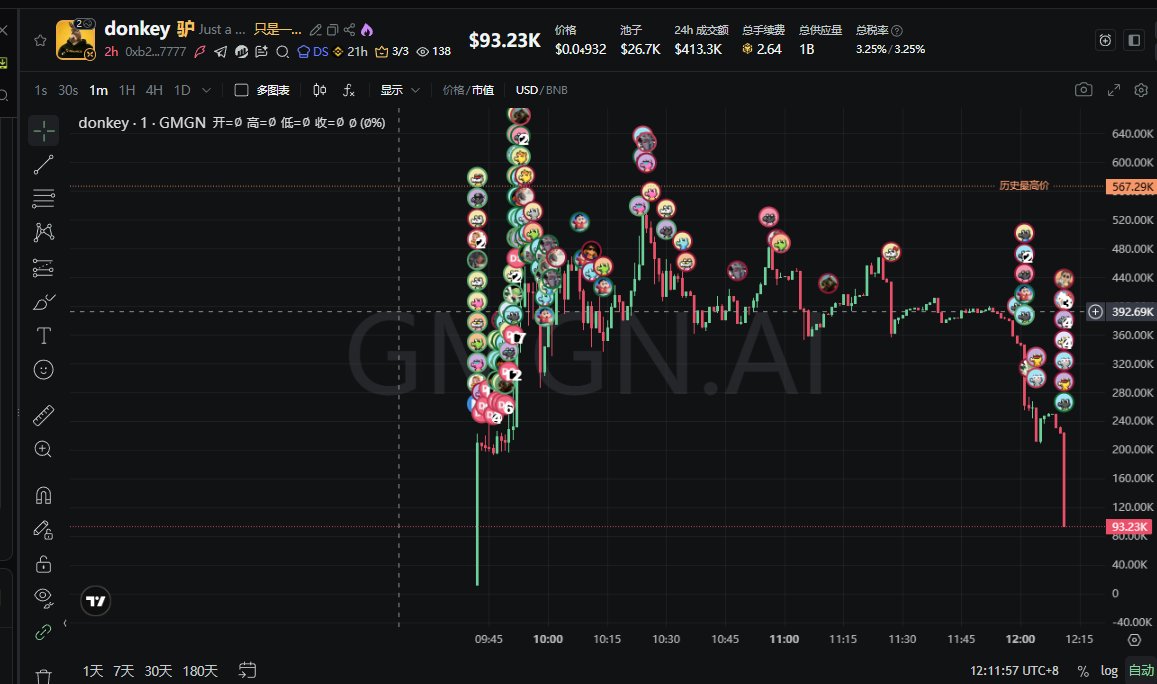Image resolution: width=1157 pixels, height=684 pixels.
Task: Click the TradingView logo badge
Action: [x=95, y=601]
